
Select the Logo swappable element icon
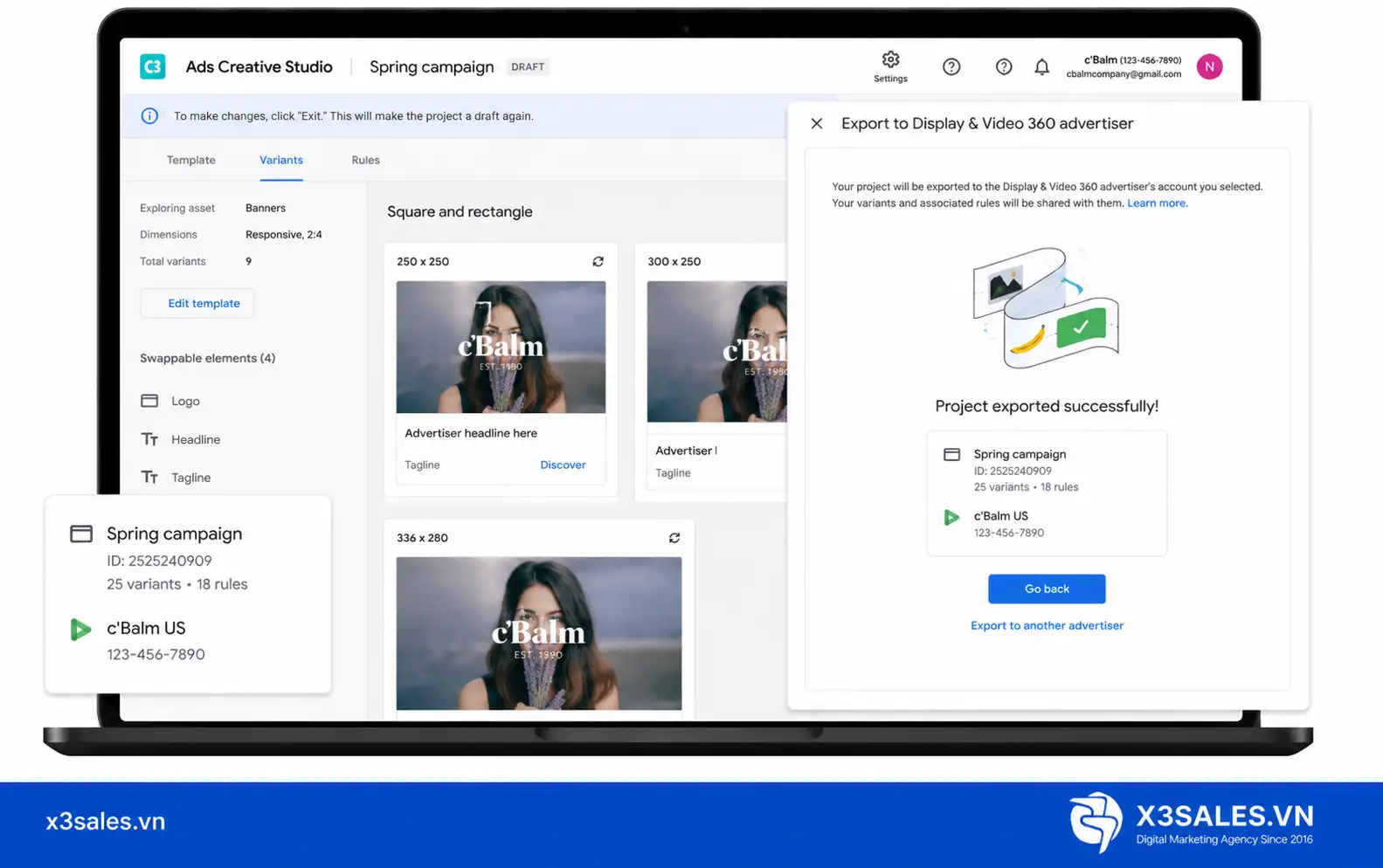[x=149, y=401]
